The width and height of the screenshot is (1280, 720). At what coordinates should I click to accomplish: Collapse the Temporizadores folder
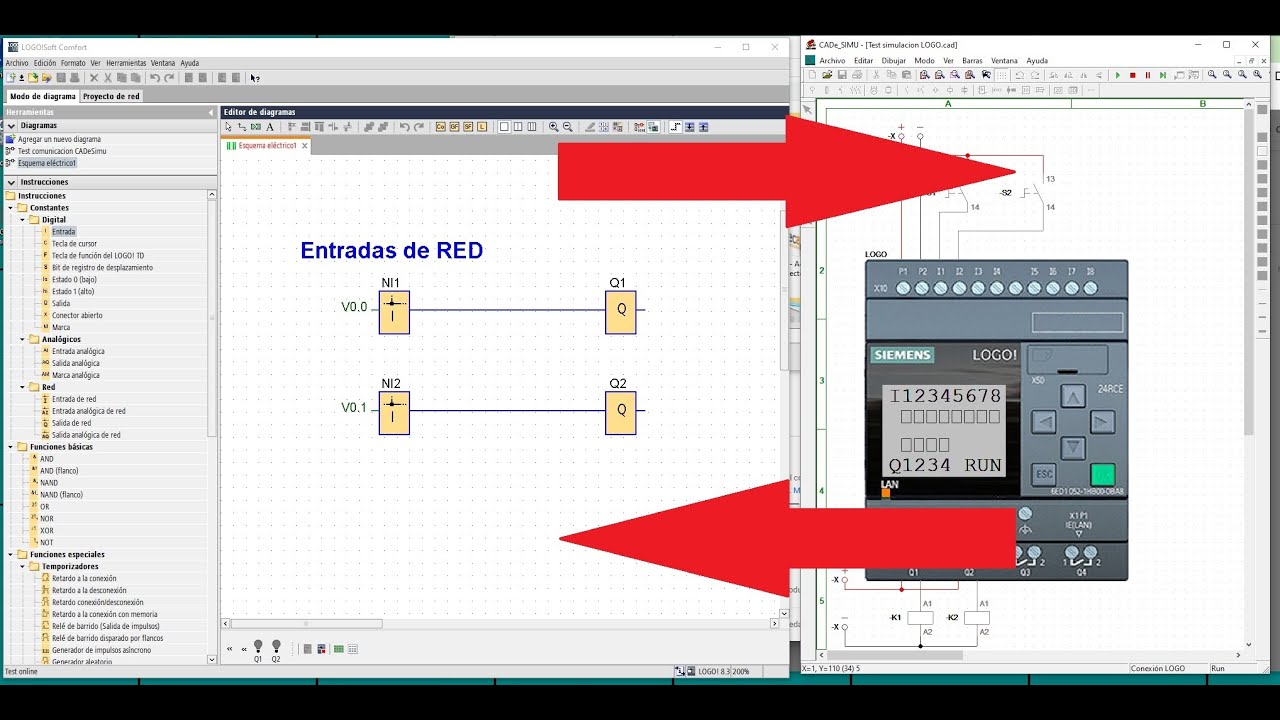click(22, 567)
